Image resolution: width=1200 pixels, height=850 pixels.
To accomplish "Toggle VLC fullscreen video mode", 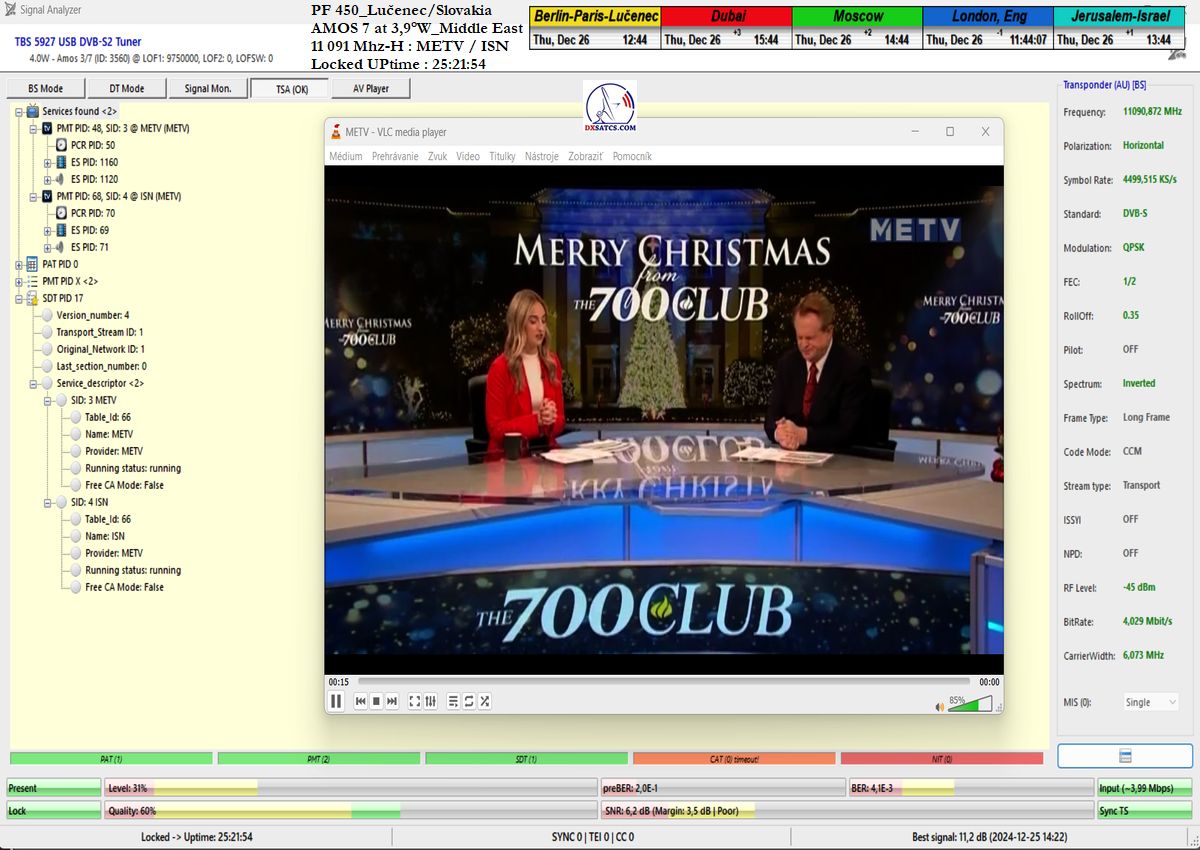I will (415, 702).
